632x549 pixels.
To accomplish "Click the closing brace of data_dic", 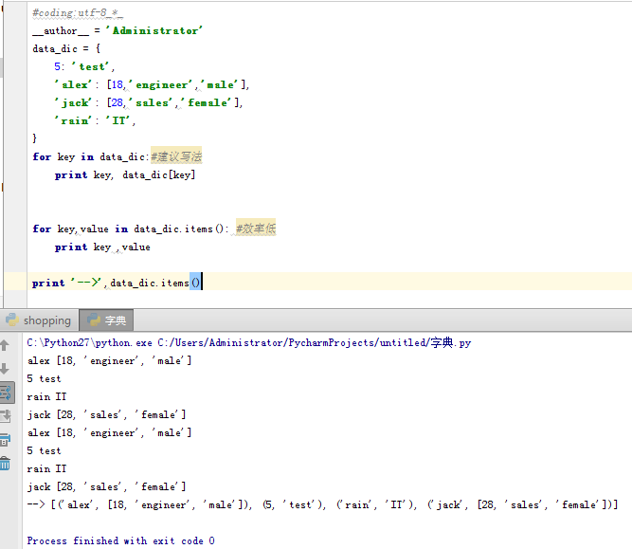I will [34, 138].
